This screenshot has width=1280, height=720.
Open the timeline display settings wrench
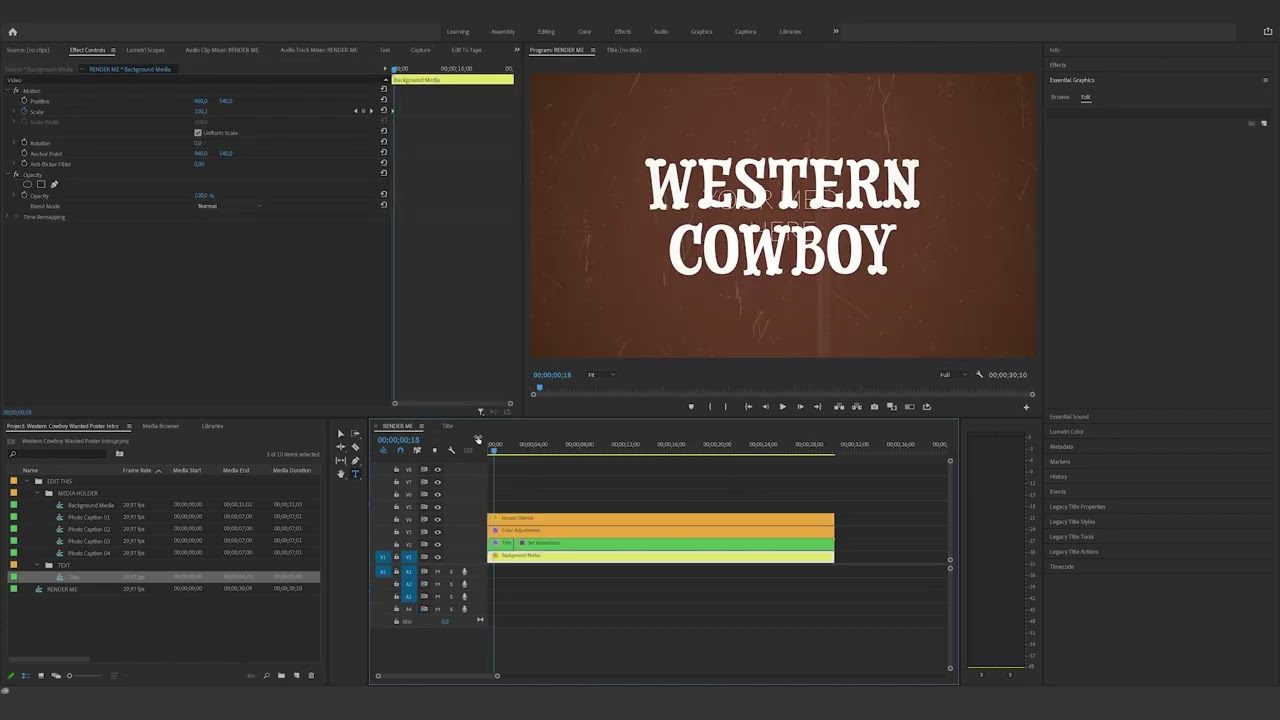[x=451, y=450]
